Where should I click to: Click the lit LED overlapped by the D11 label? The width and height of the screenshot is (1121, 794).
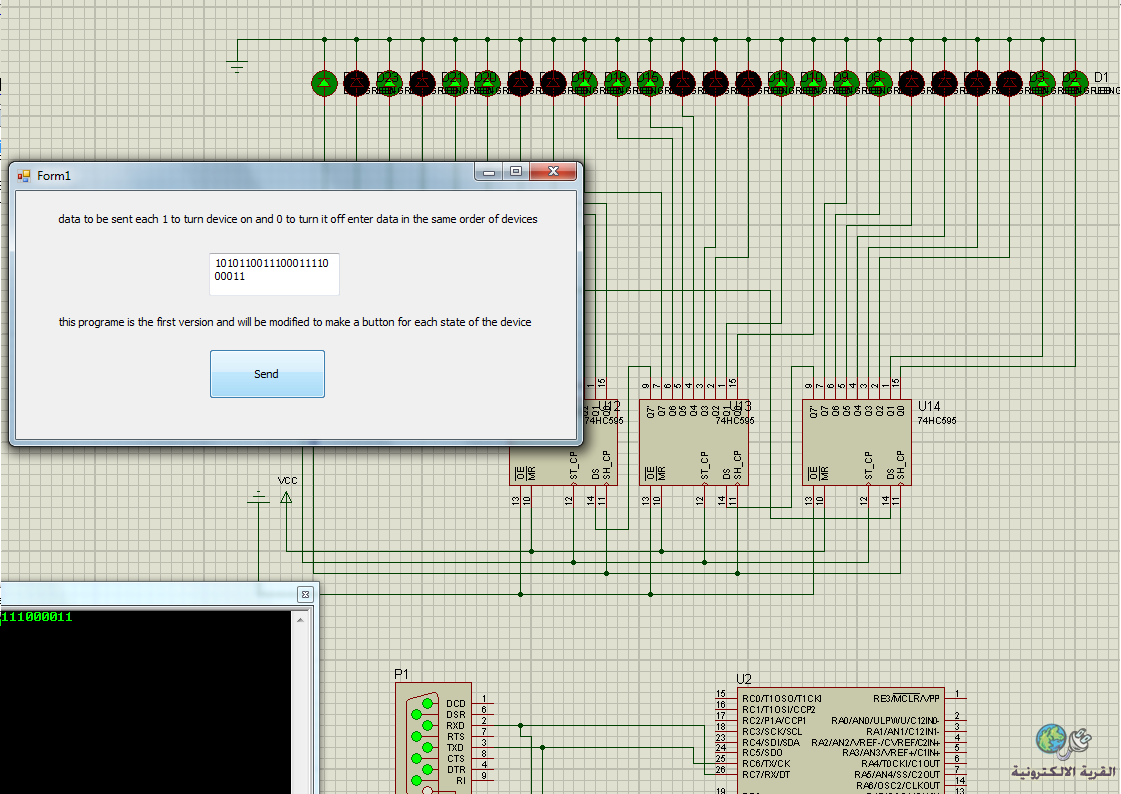click(781, 83)
